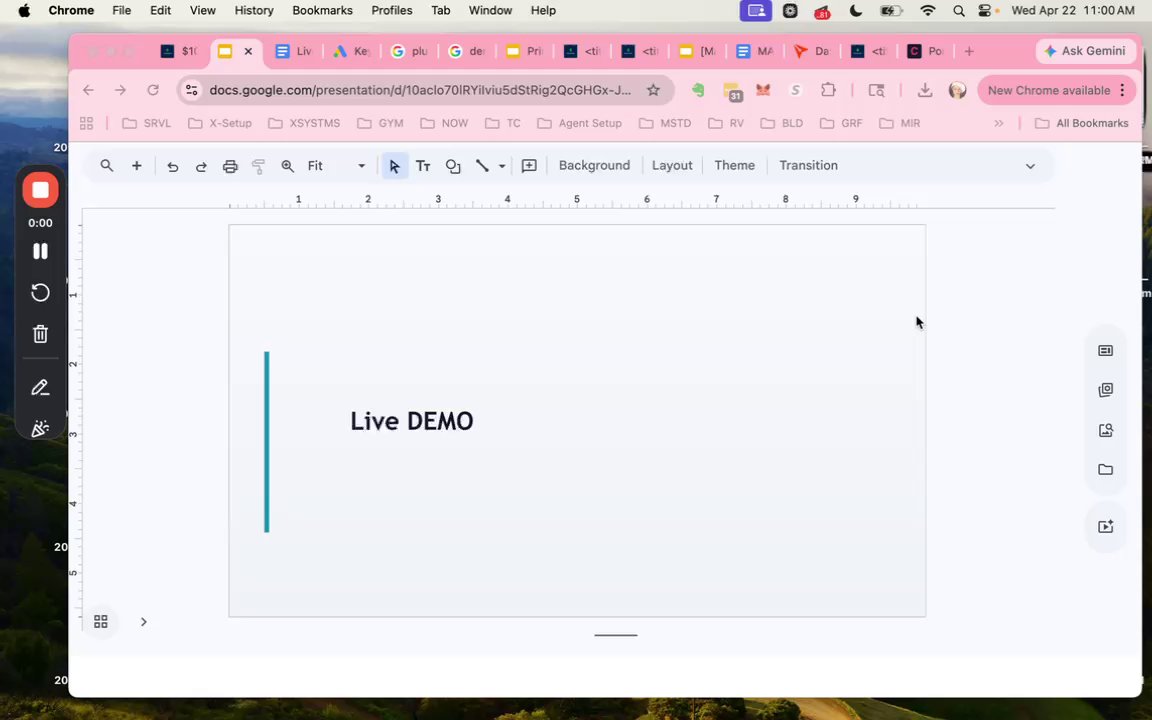Undo the last action in Slides

[x=173, y=166]
